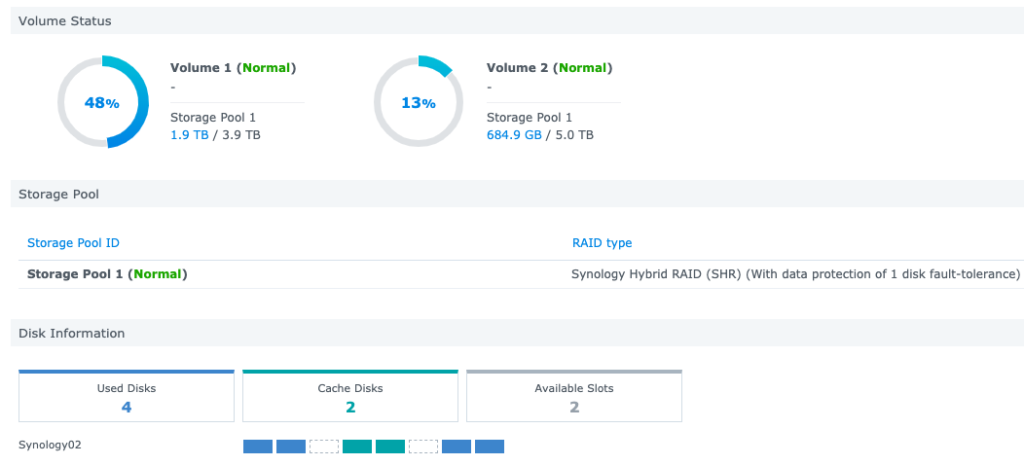1024x465 pixels.
Task: Select the first blue used disk slot
Action: pyautogui.click(x=257, y=446)
